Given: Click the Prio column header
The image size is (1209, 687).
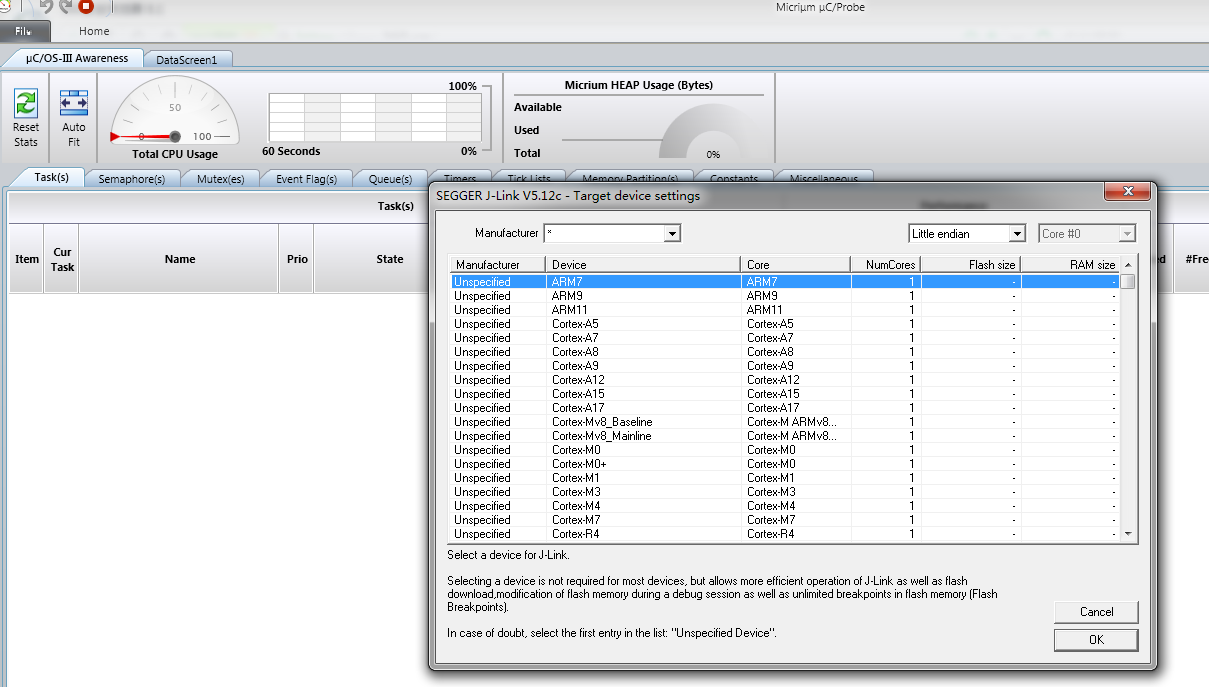Looking at the screenshot, I should point(297,259).
